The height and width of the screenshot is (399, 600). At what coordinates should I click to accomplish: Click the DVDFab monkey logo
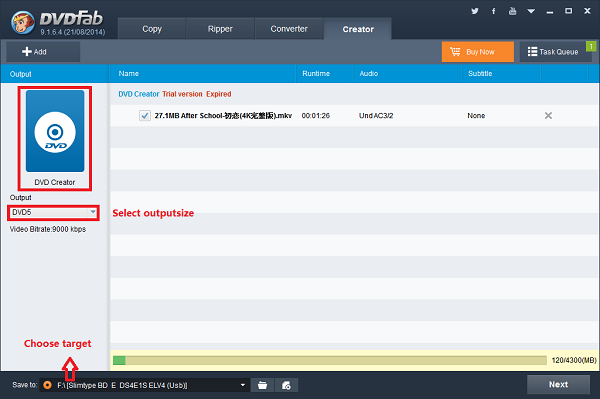coord(23,22)
